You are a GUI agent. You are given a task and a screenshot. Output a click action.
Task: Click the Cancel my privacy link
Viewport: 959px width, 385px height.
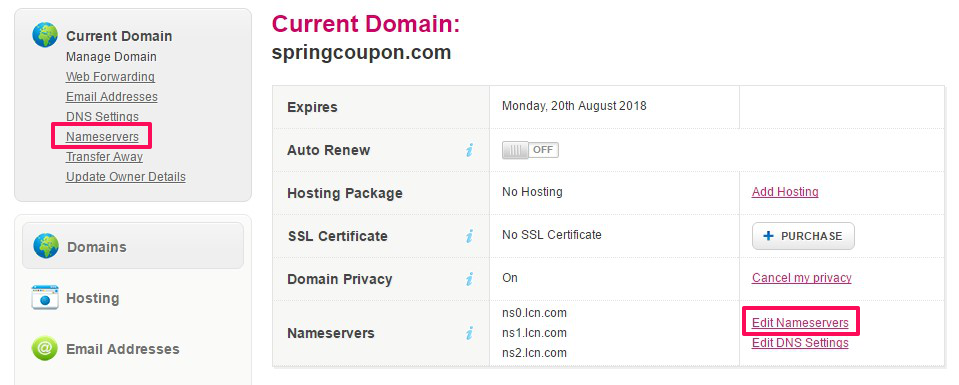click(x=802, y=278)
